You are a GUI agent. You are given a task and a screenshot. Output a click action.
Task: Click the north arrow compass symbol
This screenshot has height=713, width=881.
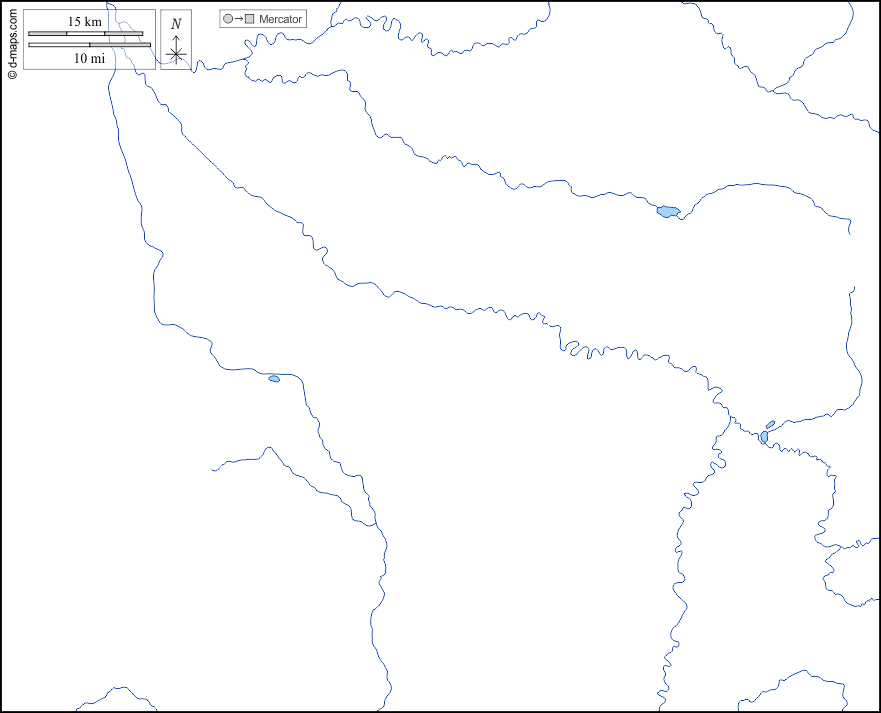coord(176,52)
